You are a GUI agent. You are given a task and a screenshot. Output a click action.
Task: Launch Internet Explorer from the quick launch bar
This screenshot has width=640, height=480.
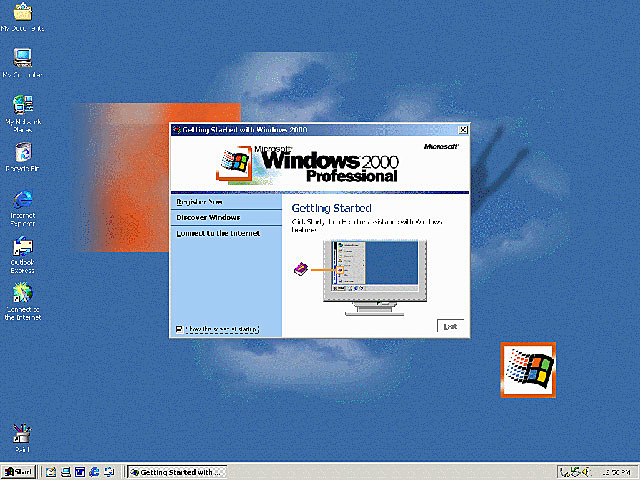tap(94, 472)
